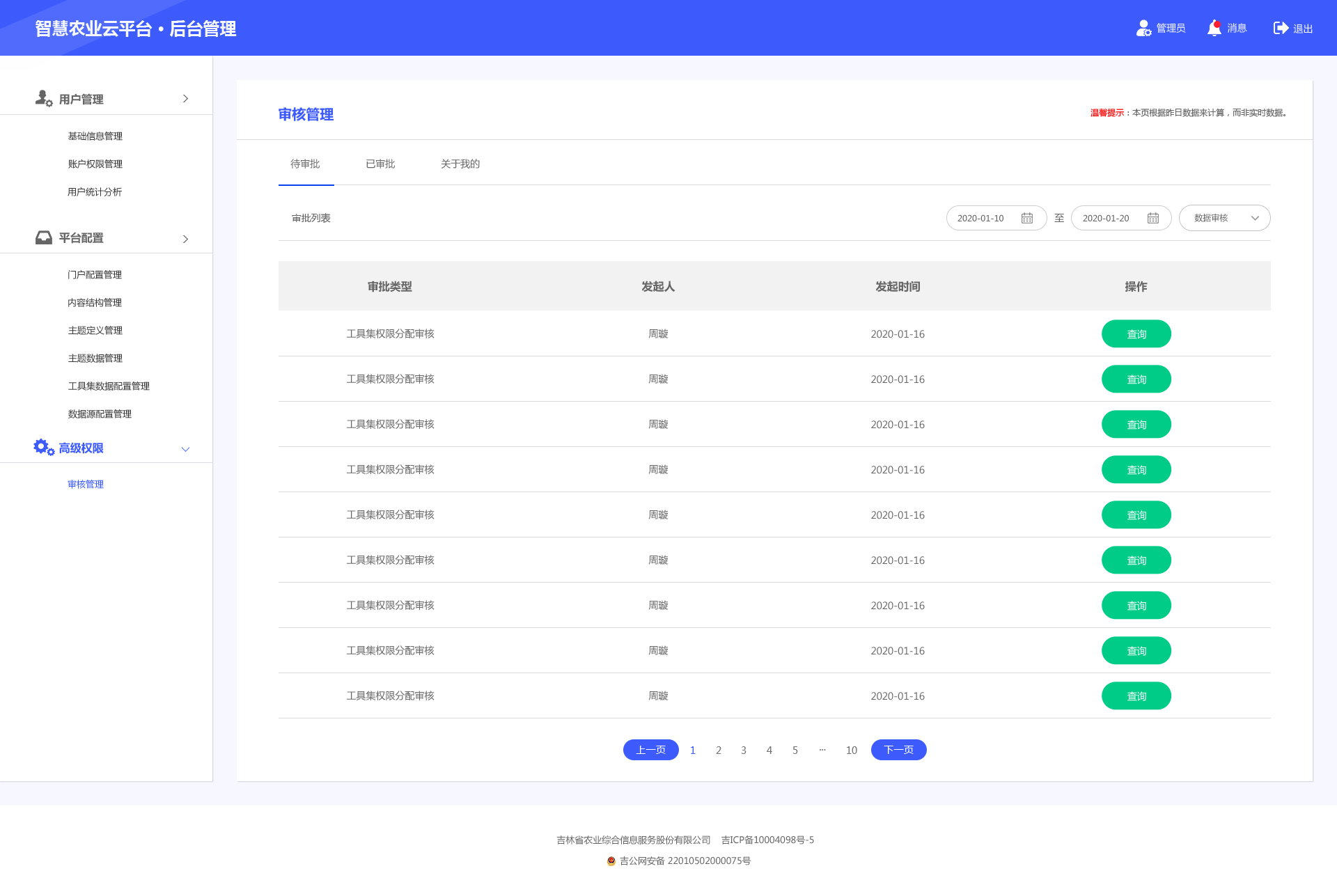Viewport: 1337px width, 896px height.
Task: Click the 平台配置 inbox tray icon
Action: point(44,237)
